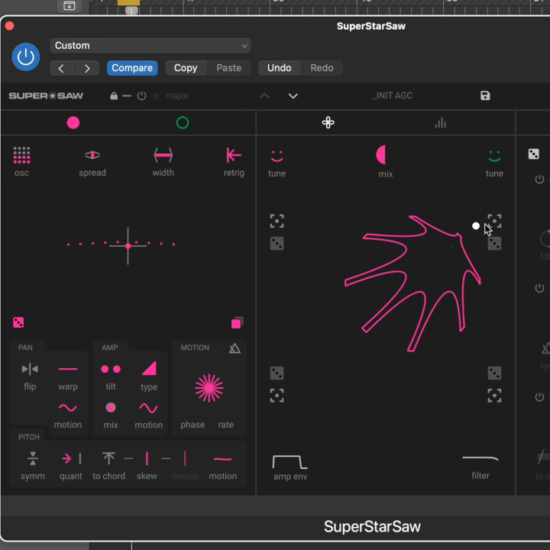550x550 pixels.
Task: Click the white dice randomize icon top right
Action: pos(534,154)
